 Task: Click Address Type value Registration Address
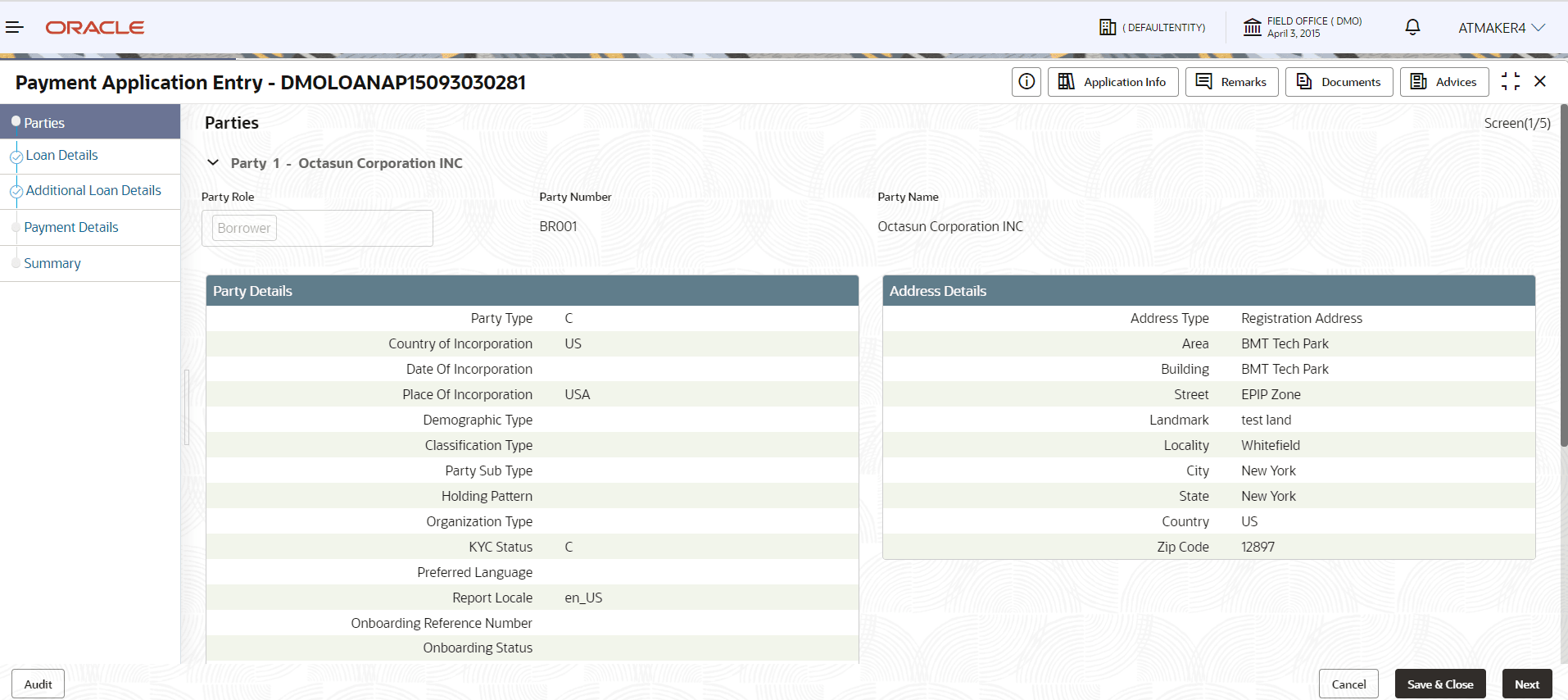tap(1302, 318)
